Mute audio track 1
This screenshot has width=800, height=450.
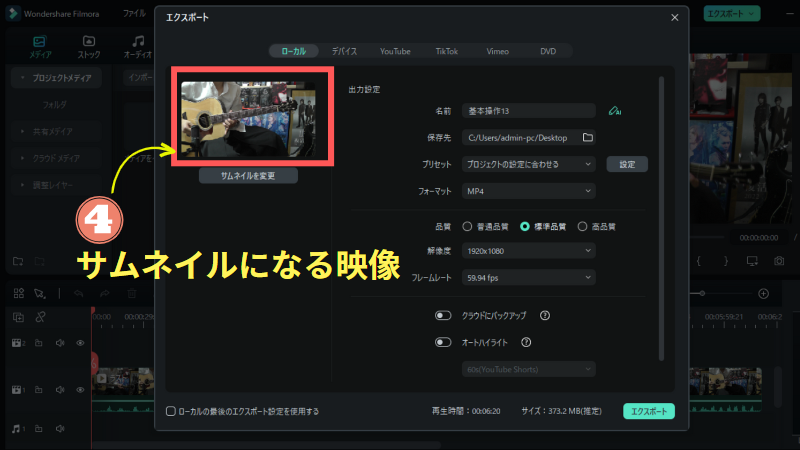(x=60, y=429)
